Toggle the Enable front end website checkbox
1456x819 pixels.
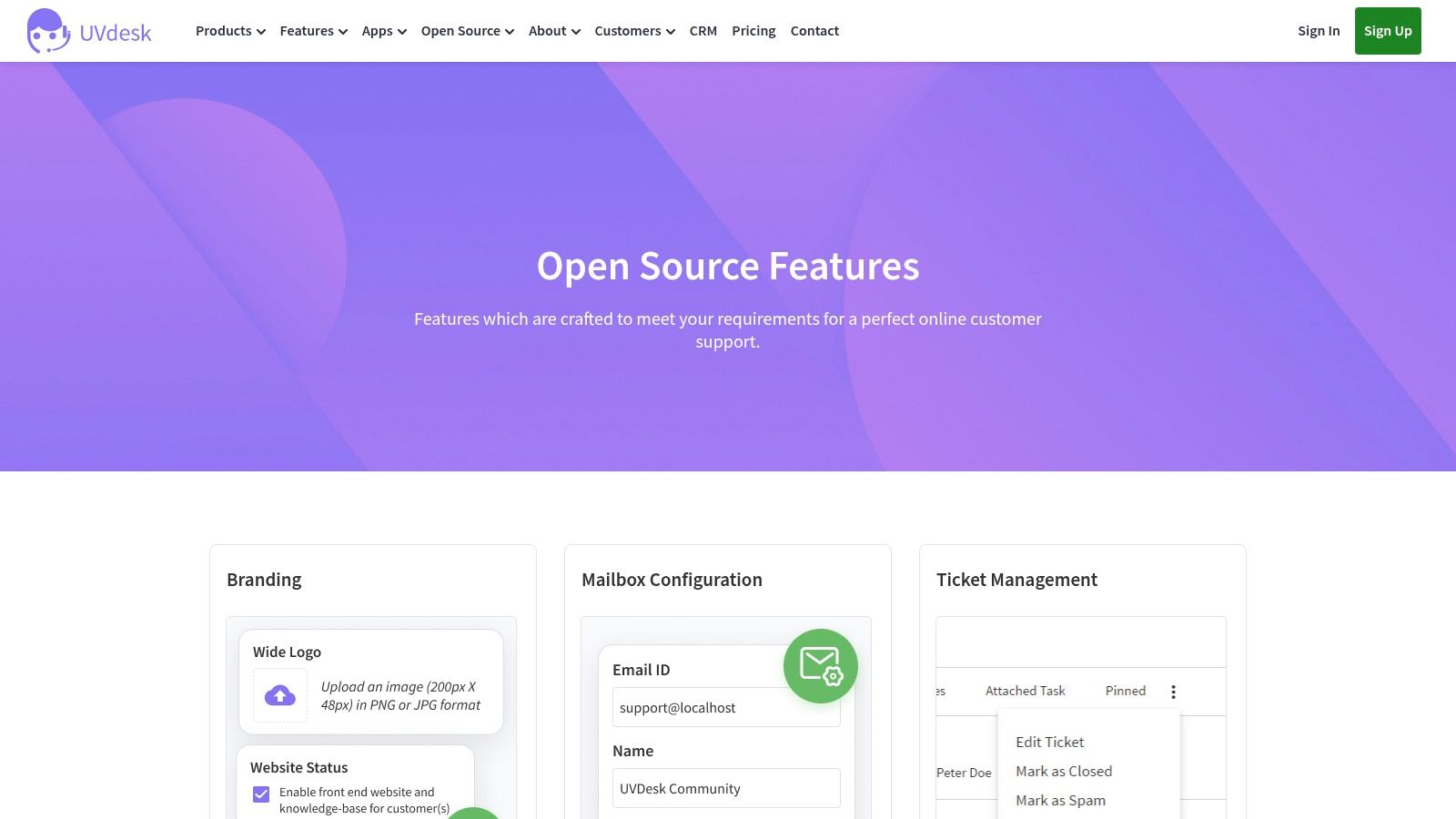261,794
